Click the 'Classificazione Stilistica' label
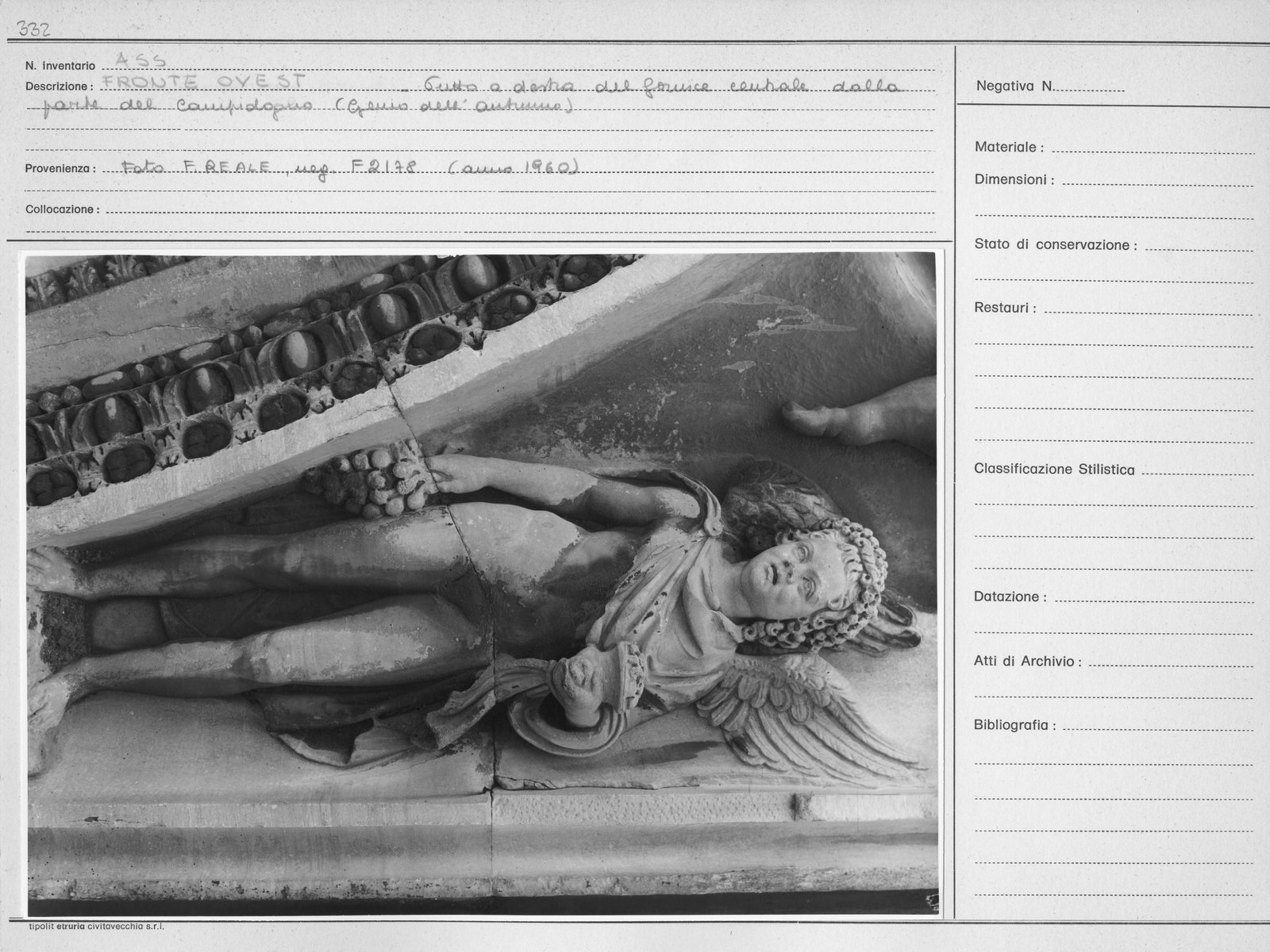1270x952 pixels. (x=1054, y=469)
